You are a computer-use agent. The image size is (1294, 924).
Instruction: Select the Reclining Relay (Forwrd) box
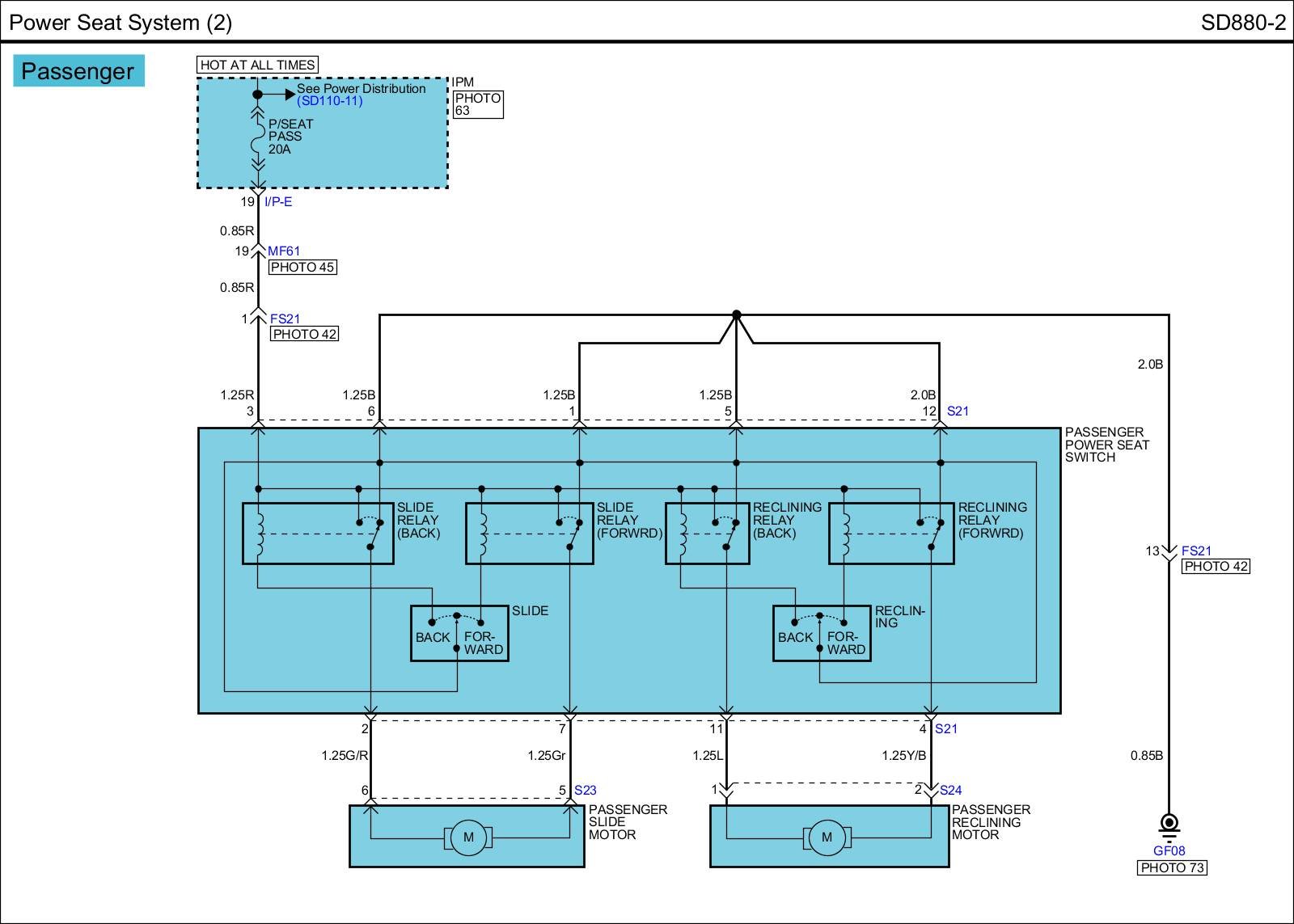click(x=890, y=534)
